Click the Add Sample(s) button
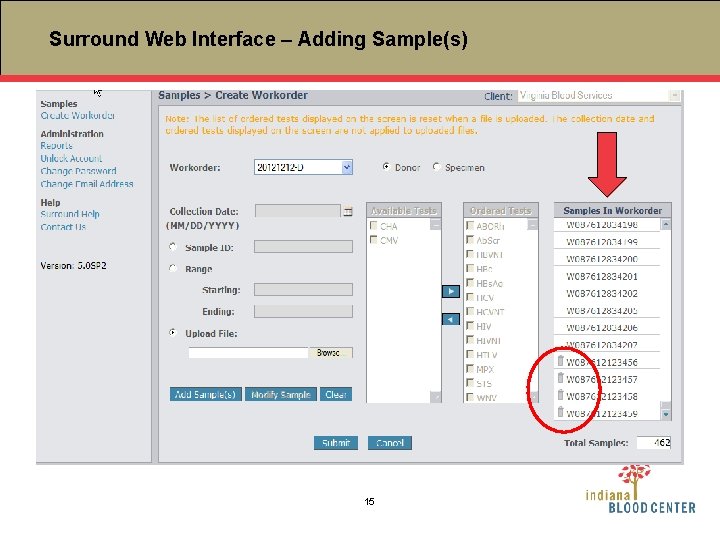The image size is (720, 540). tap(205, 394)
